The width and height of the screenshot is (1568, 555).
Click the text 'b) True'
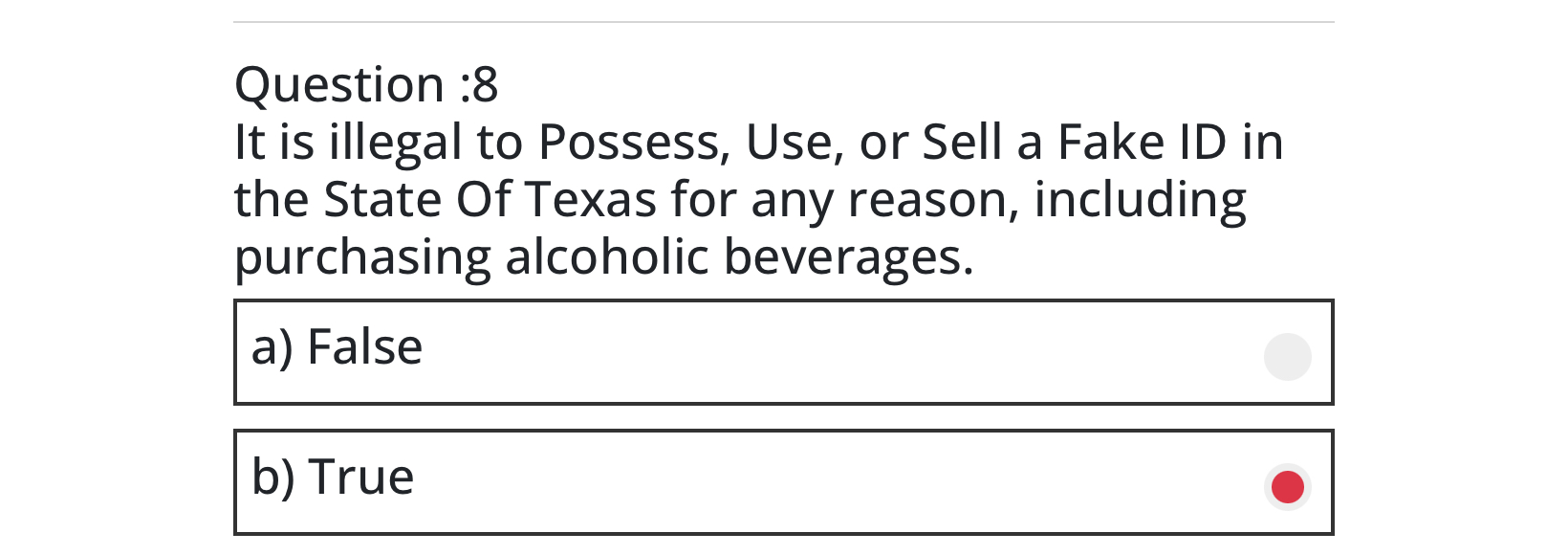pyautogui.click(x=332, y=477)
